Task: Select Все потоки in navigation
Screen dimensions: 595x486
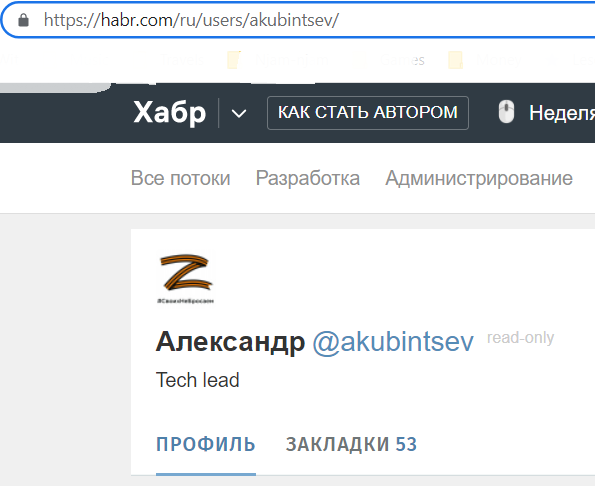Action: click(x=181, y=178)
